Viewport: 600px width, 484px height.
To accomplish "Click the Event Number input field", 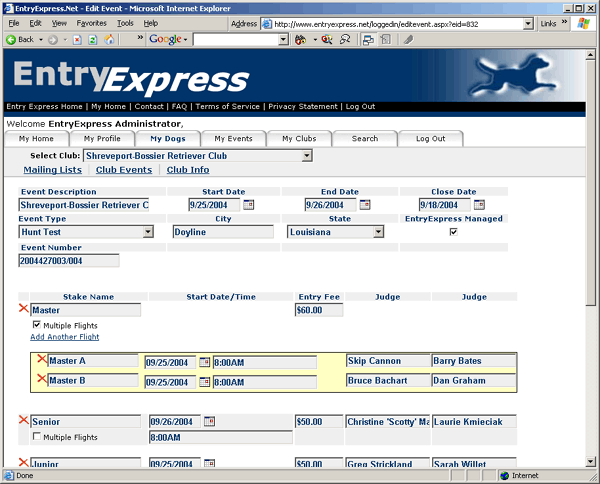I will click(68, 261).
